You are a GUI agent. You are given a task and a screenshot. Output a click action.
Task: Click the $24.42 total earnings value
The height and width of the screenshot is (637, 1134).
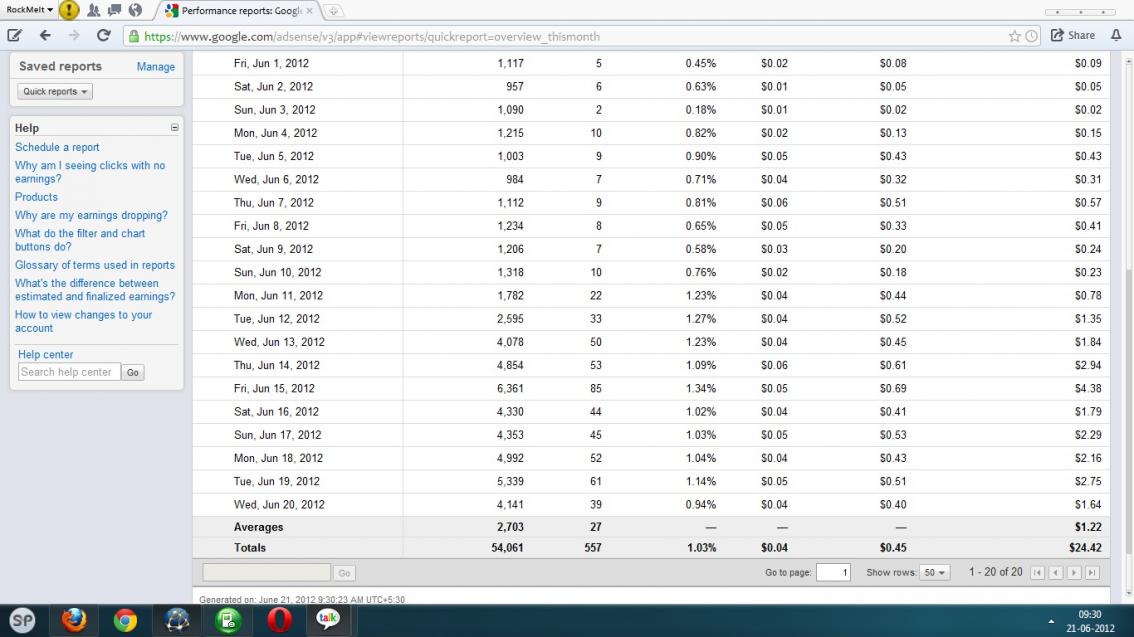1086,548
